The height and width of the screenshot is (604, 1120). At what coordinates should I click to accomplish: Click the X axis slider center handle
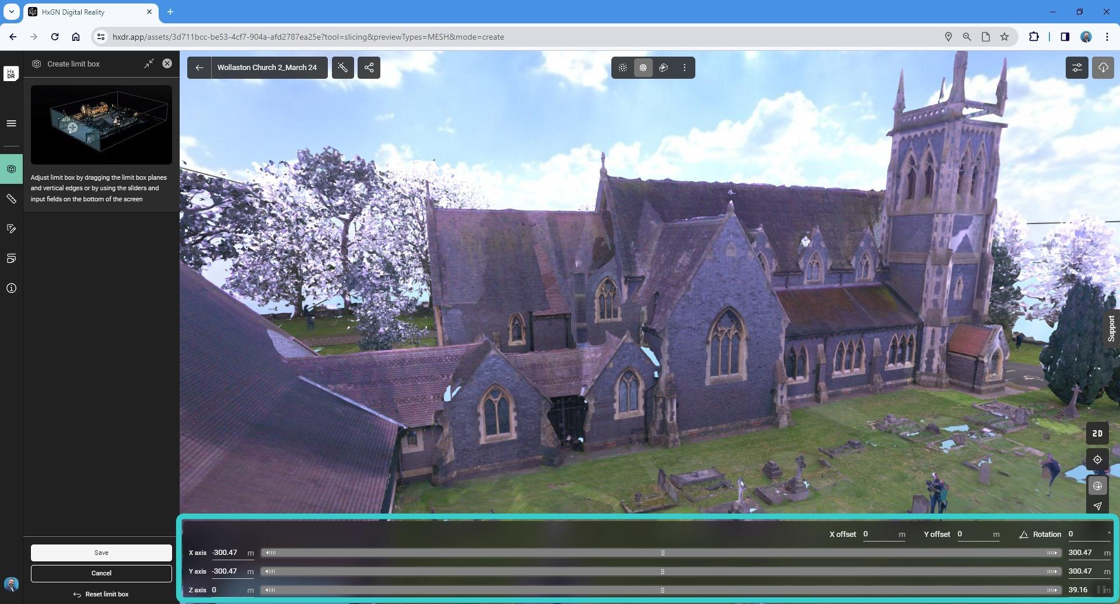tap(662, 553)
